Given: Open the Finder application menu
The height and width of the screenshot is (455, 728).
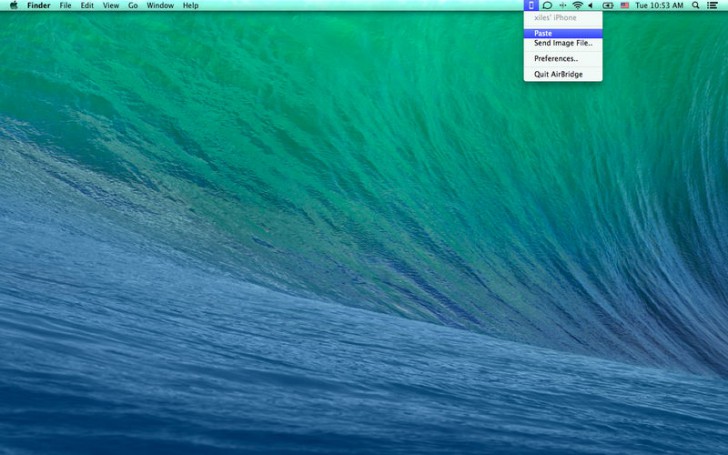Looking at the screenshot, I should (x=39, y=6).
